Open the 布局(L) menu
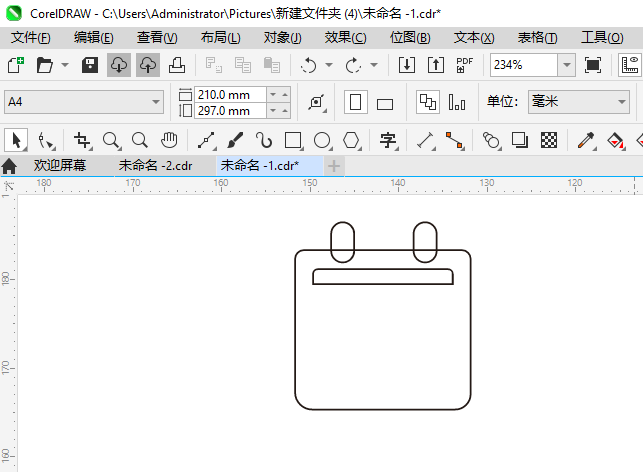The image size is (643, 472). click(x=221, y=37)
